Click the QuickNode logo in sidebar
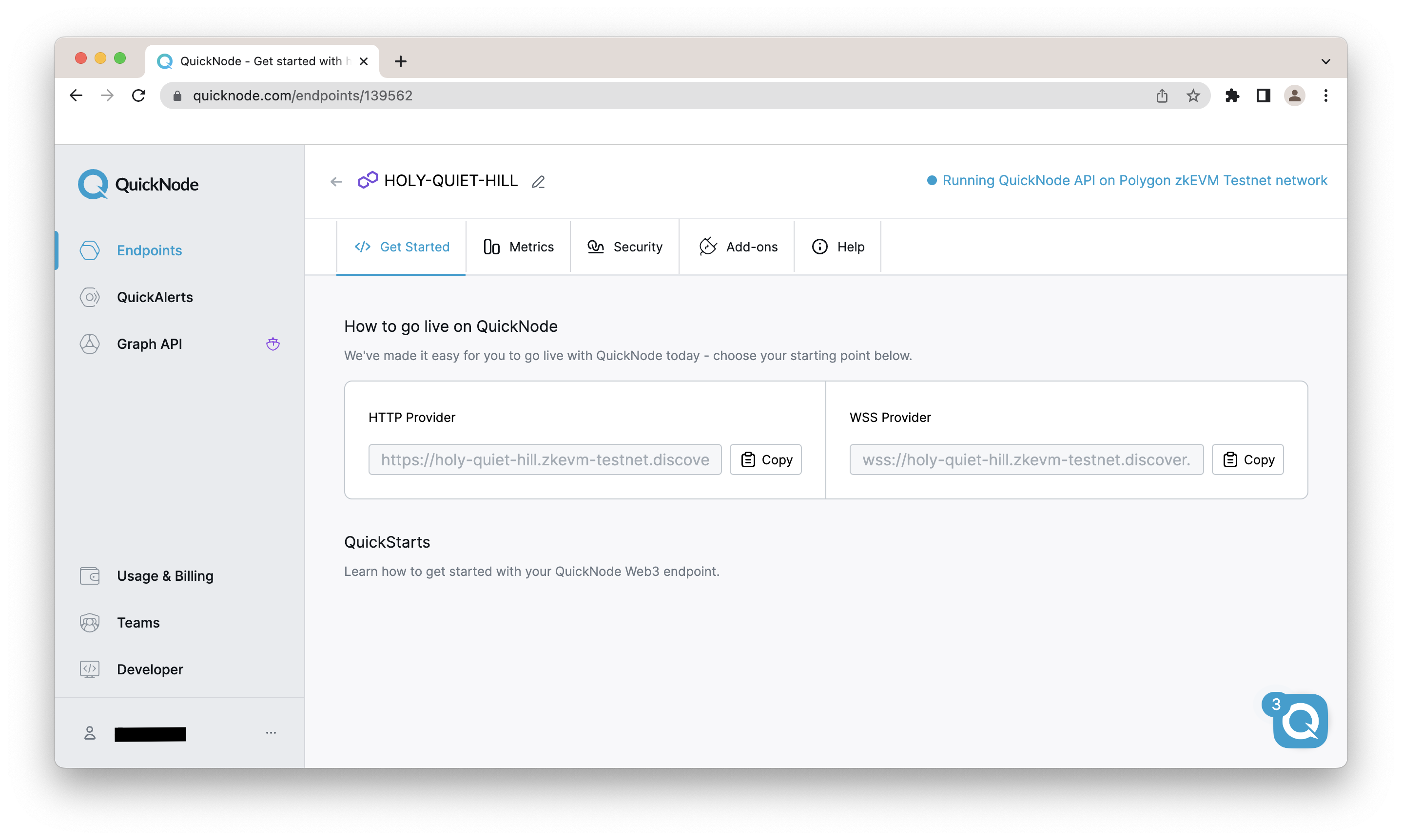1402x840 pixels. point(138,184)
